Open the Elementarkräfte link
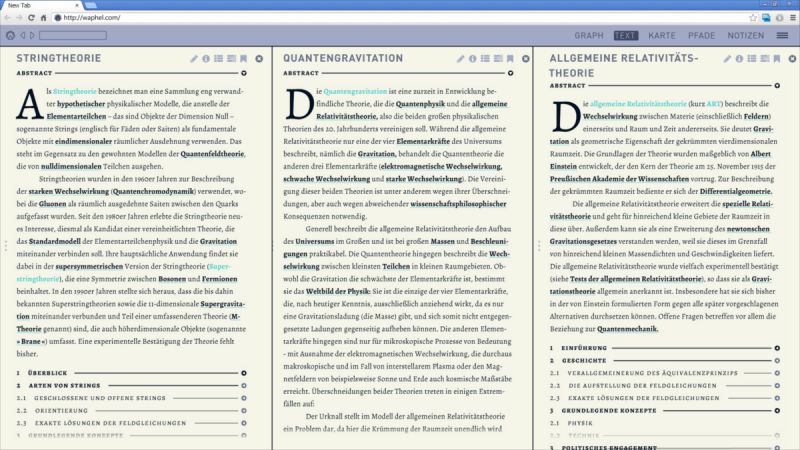Screen dimensions: 800x450 [x=423, y=141]
